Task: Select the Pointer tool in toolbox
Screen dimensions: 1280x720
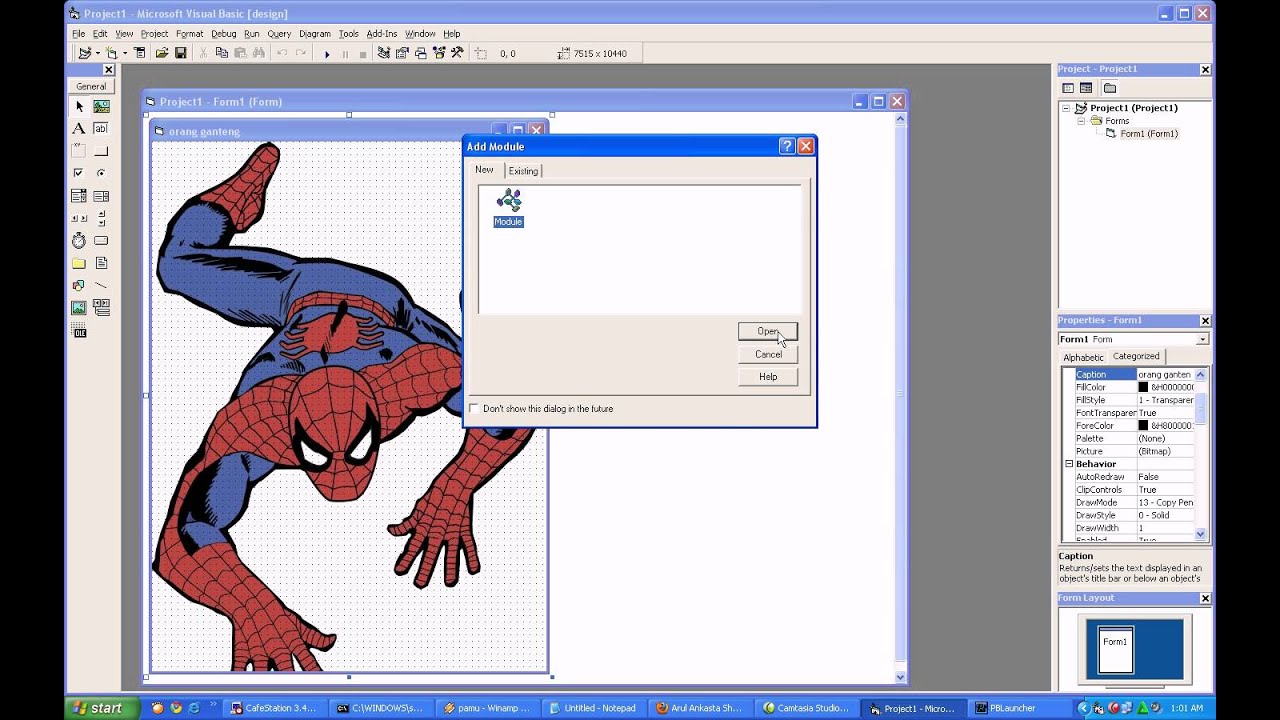Action: (79, 106)
